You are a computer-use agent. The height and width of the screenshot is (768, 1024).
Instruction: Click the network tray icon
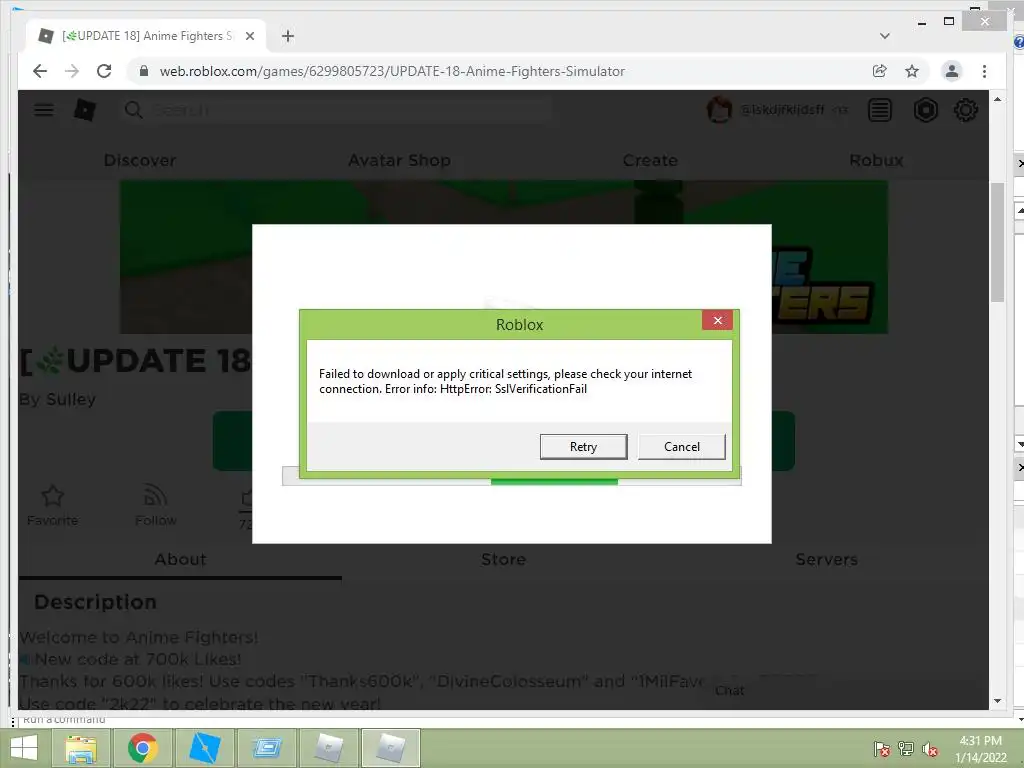coord(906,749)
